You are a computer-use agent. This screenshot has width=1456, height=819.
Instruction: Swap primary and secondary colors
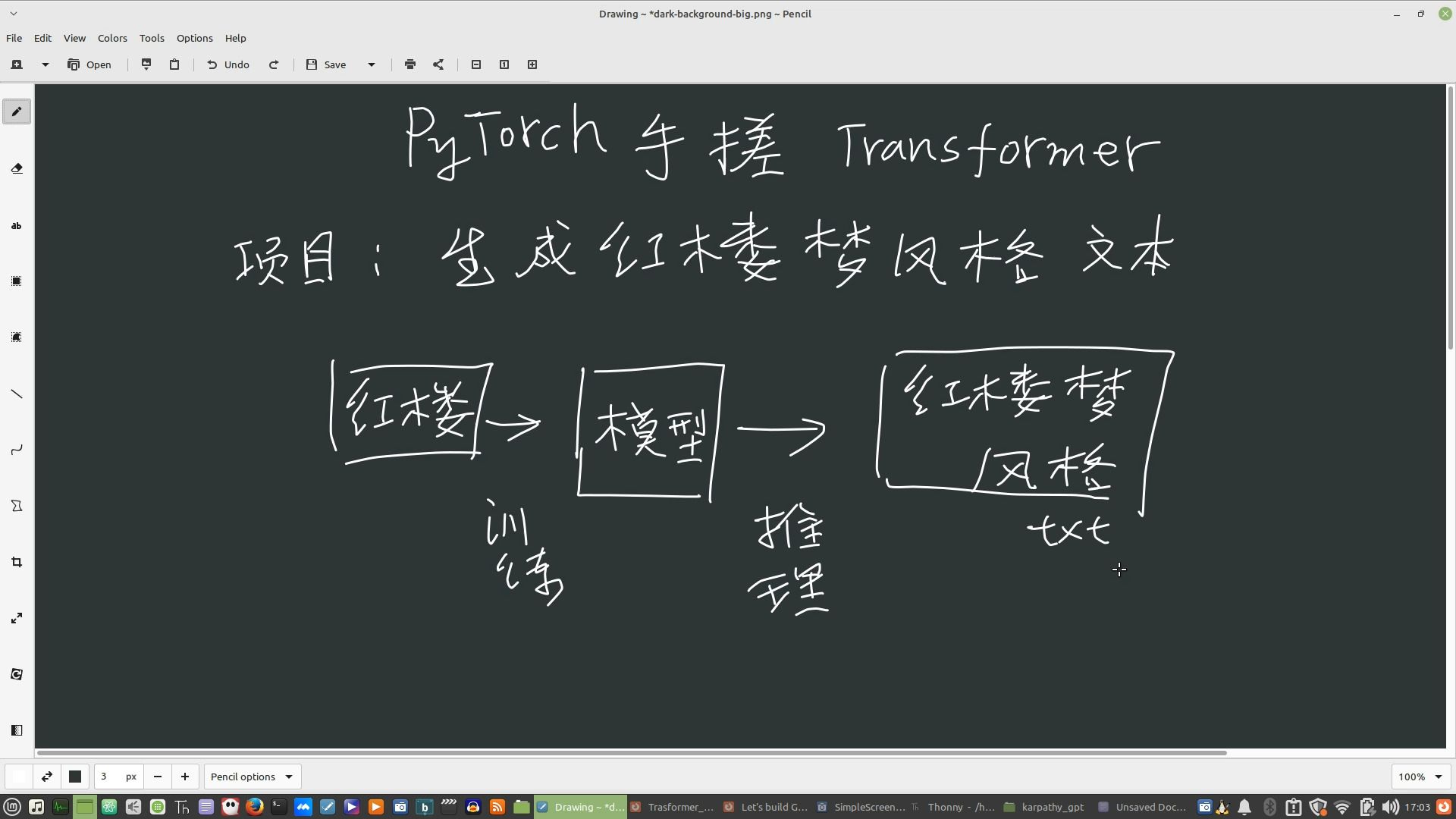[x=47, y=777]
